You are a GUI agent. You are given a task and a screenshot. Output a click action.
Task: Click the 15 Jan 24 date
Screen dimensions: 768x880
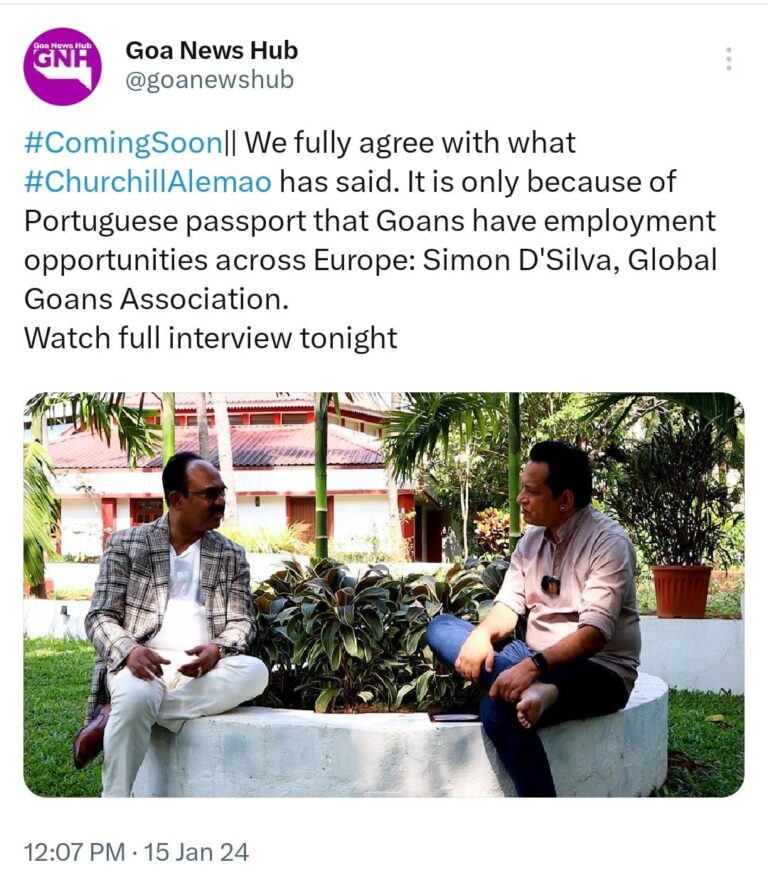click(196, 852)
